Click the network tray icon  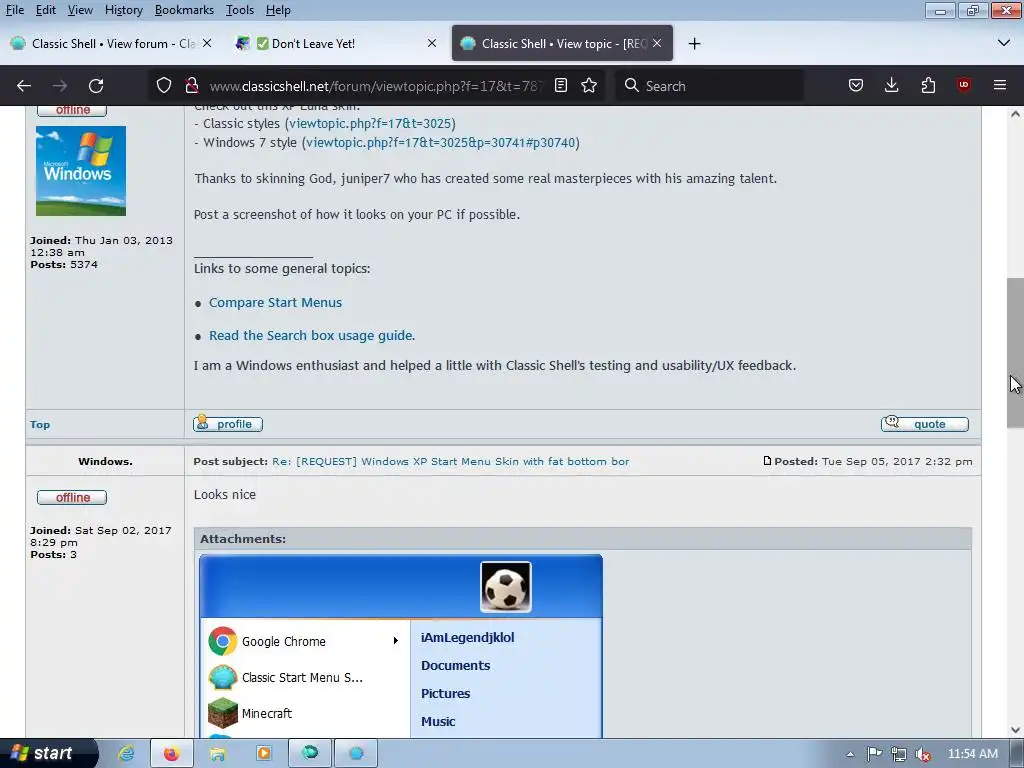click(899, 754)
